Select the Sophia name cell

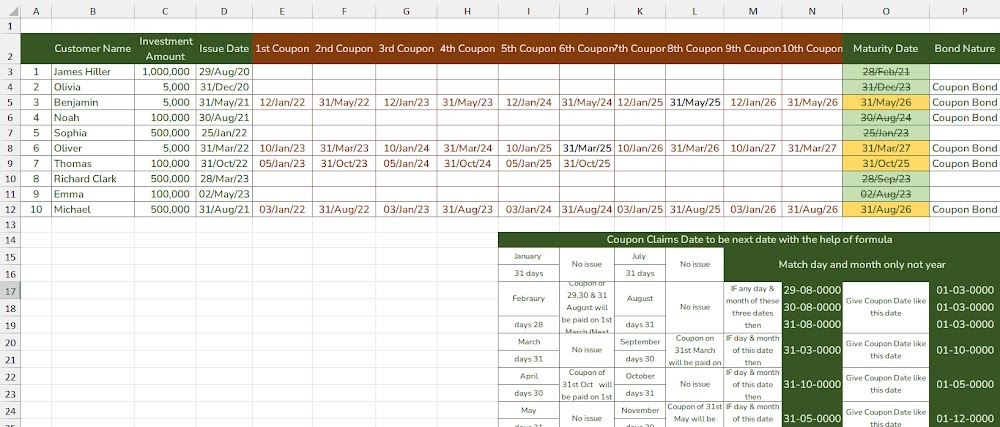(92, 133)
